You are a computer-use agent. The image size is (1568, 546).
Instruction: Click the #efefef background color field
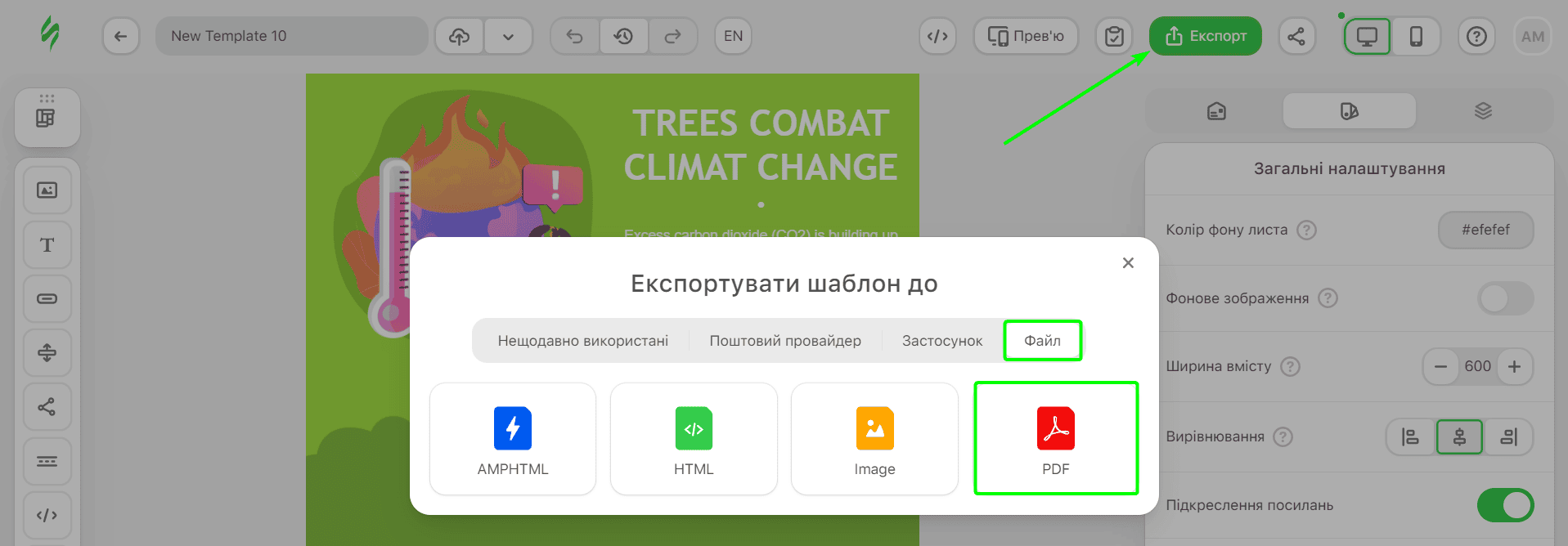pos(1485,230)
